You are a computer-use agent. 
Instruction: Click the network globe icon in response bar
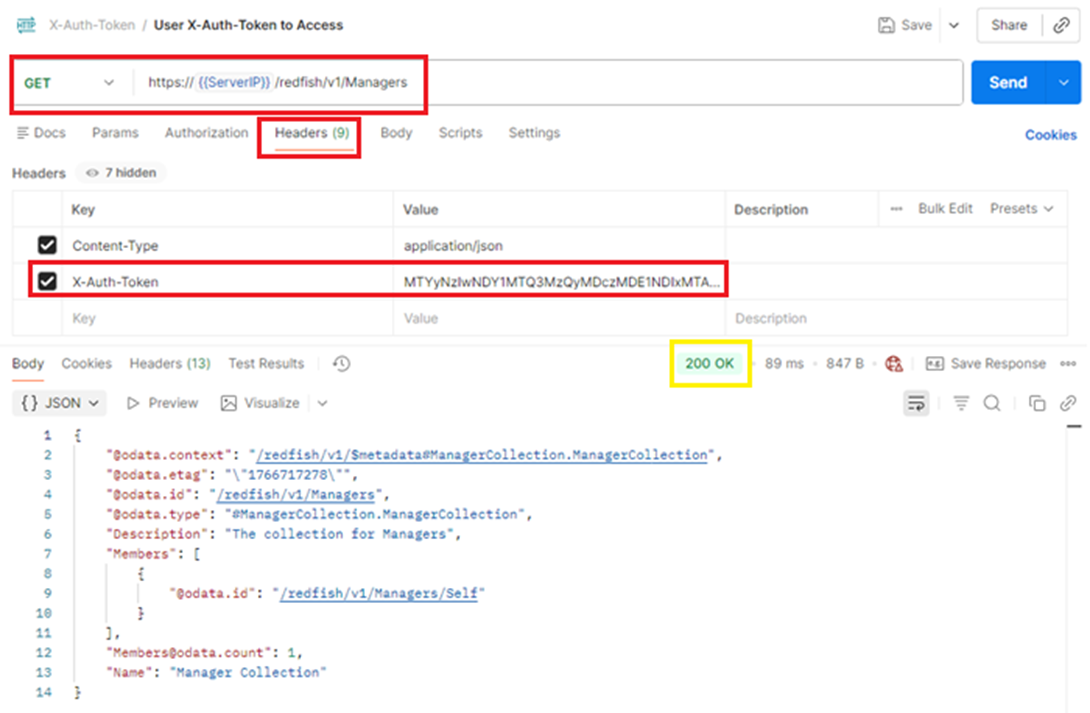(894, 364)
